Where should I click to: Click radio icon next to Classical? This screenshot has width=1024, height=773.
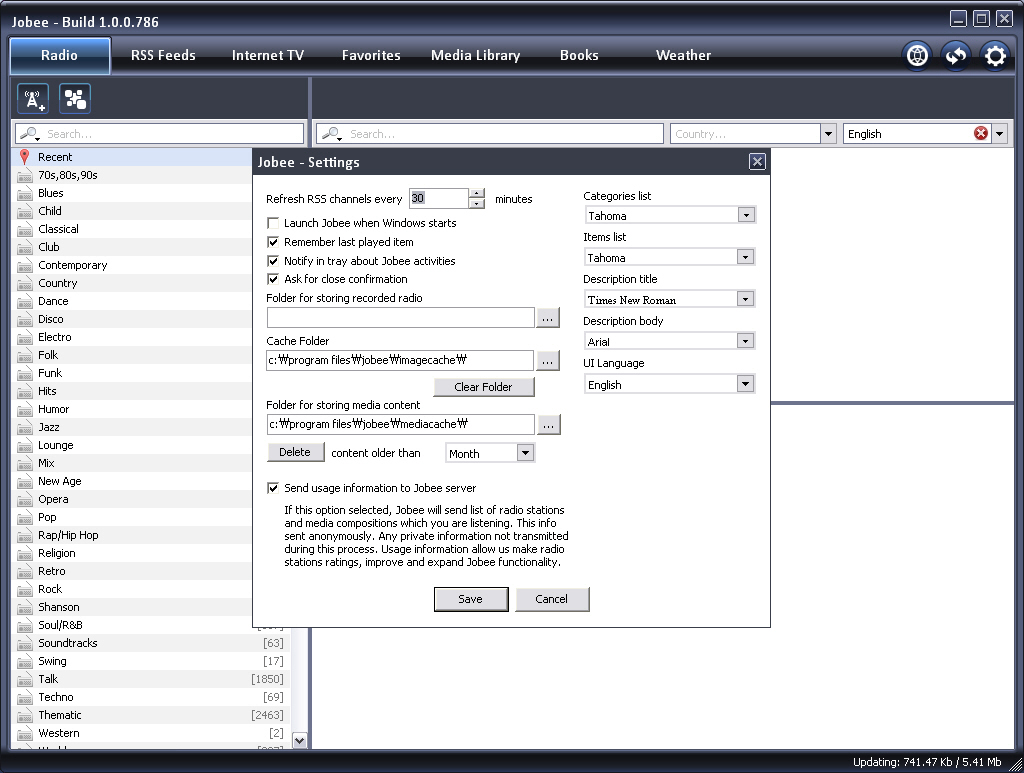(x=24, y=229)
